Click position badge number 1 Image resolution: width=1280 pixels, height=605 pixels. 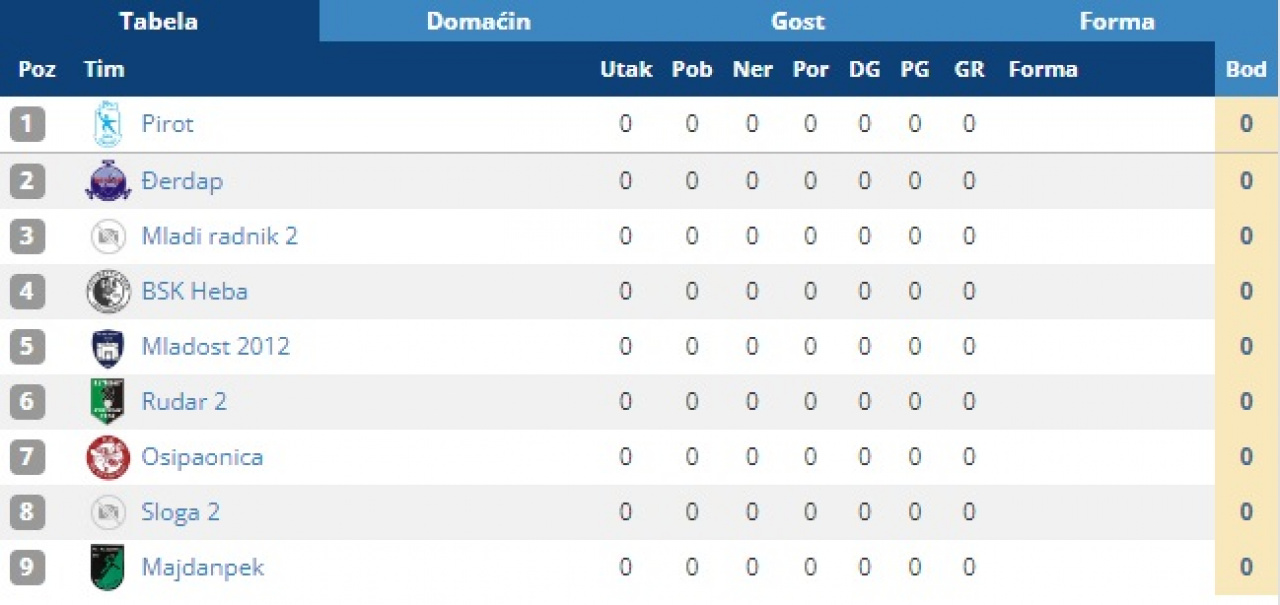coord(28,125)
